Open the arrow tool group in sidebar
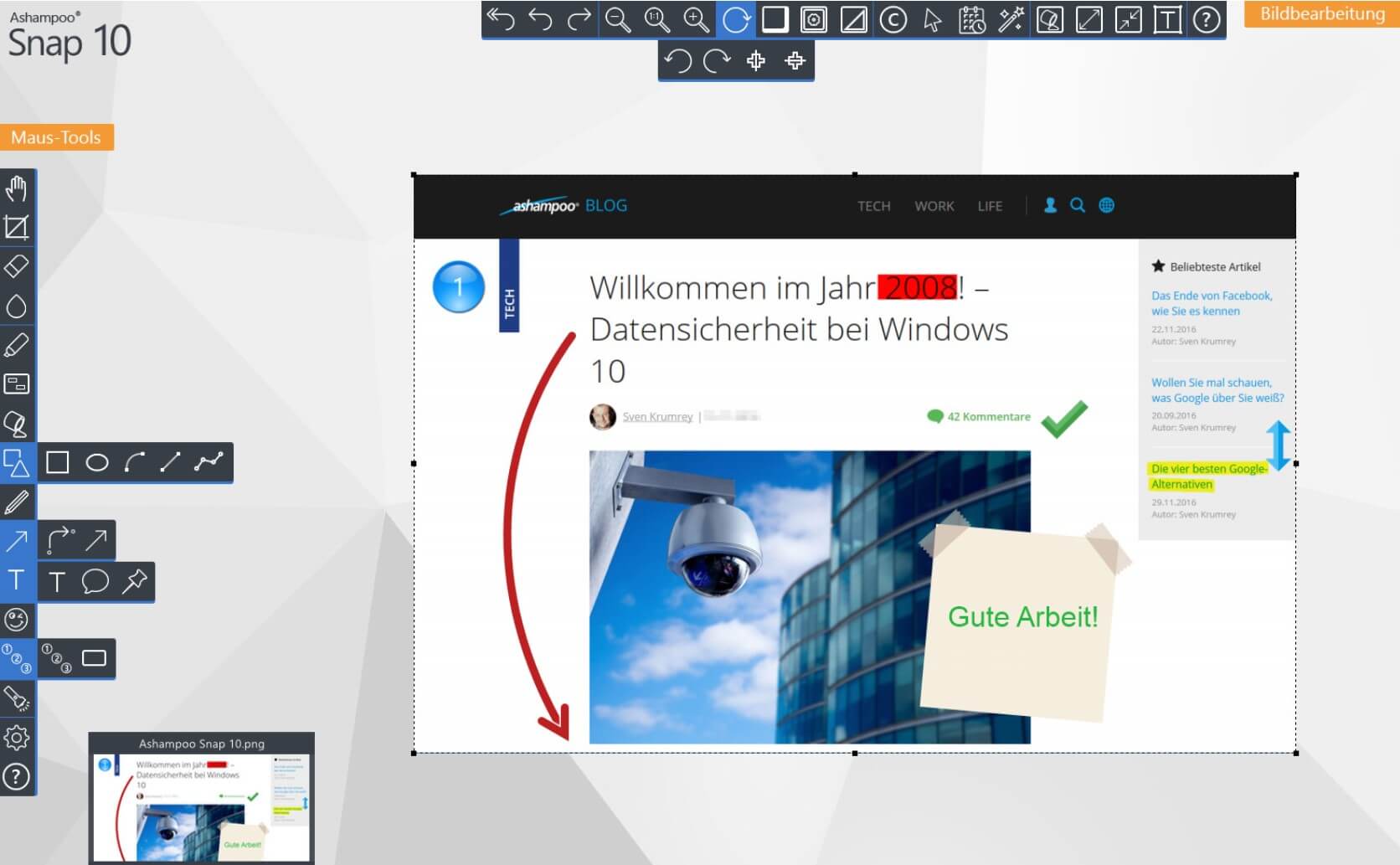Viewport: 1400px width, 865px height. (17, 540)
